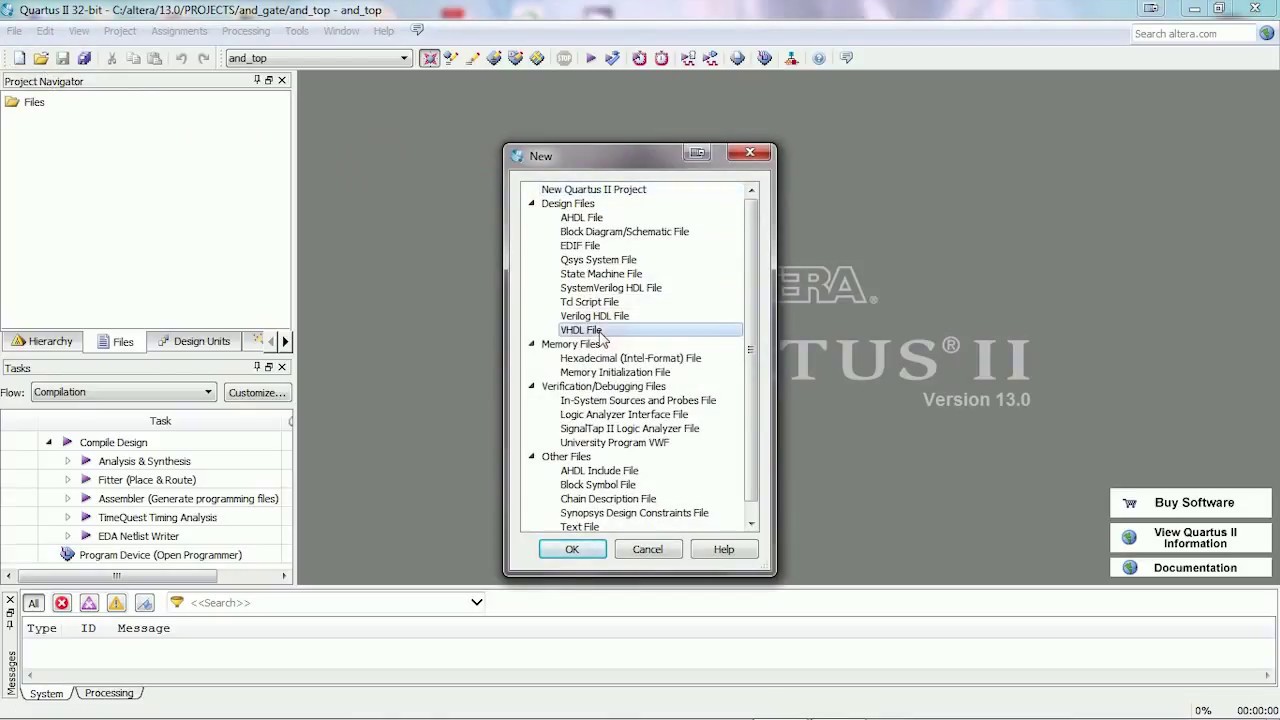Click the Save All toolbar icon

coord(84,58)
